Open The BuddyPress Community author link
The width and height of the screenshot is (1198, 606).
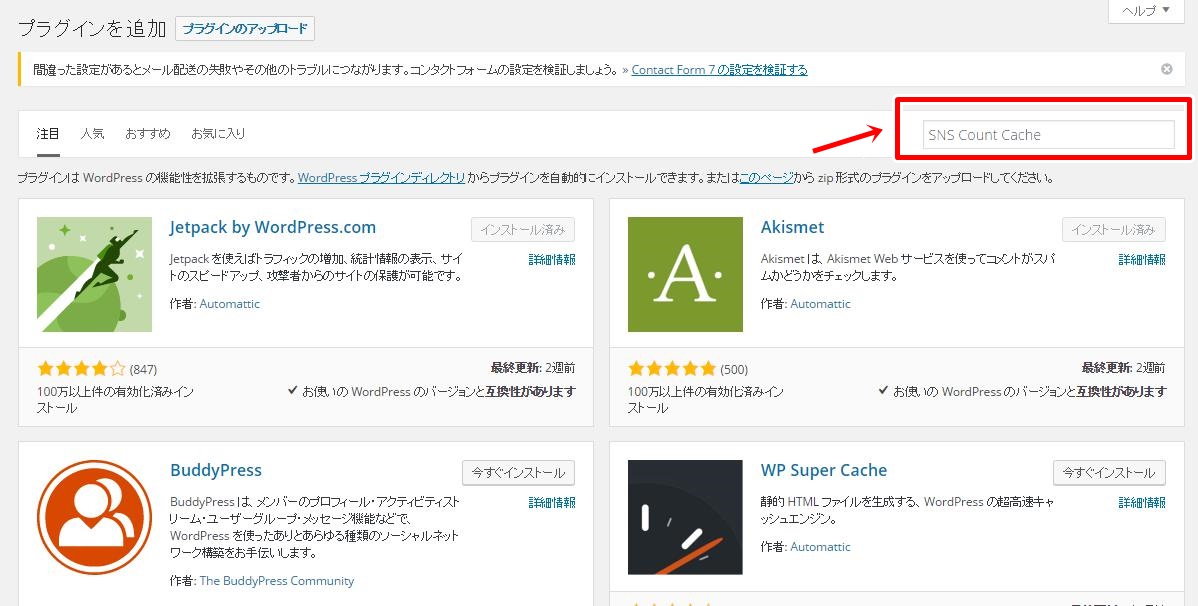click(277, 581)
